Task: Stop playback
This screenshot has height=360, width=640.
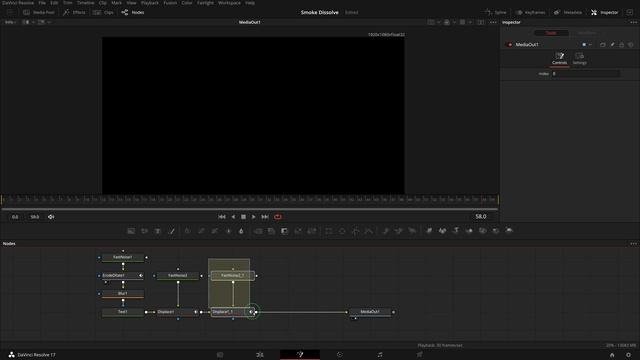Action: click(243, 217)
